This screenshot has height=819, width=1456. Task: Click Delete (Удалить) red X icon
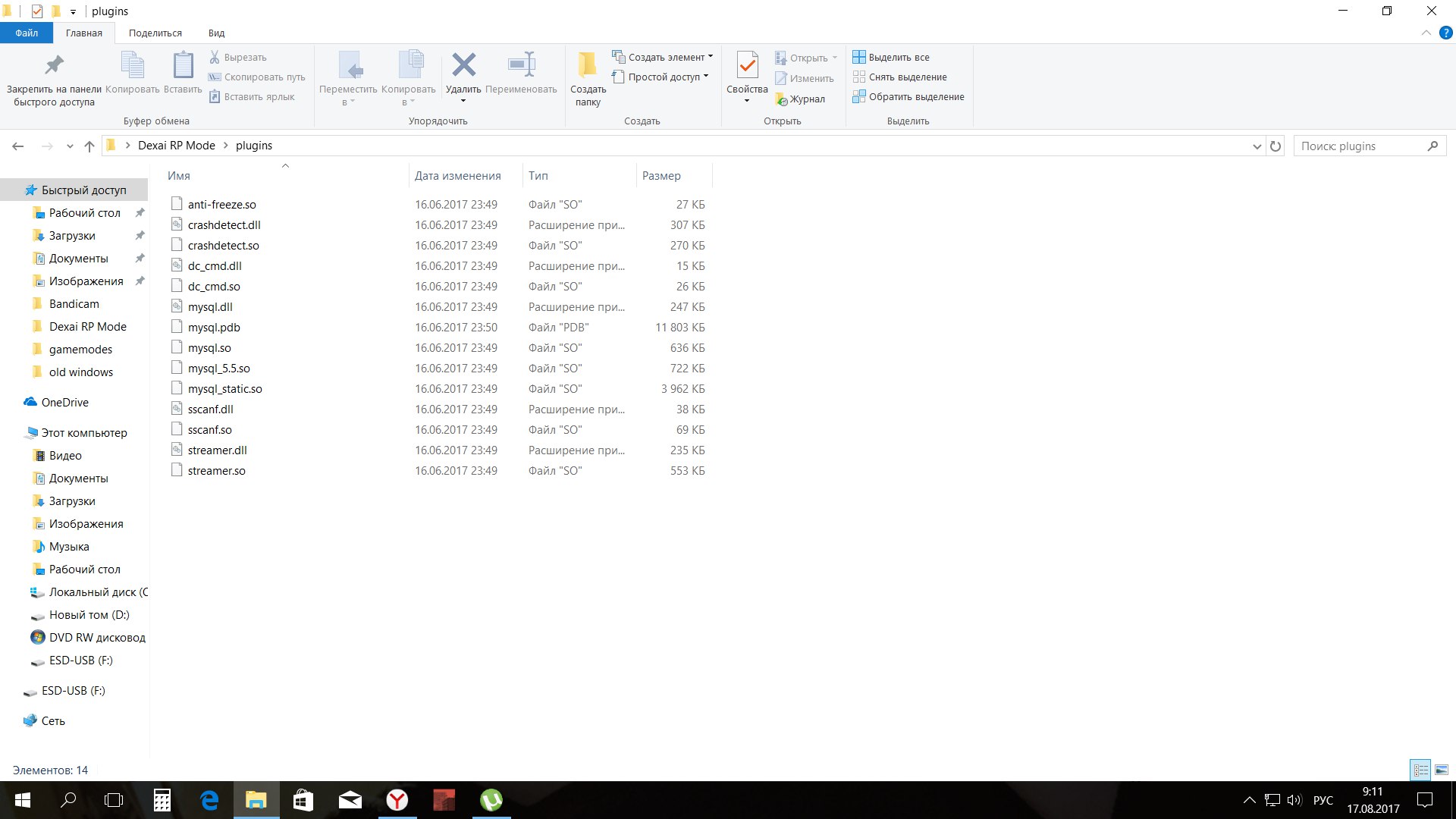[463, 65]
